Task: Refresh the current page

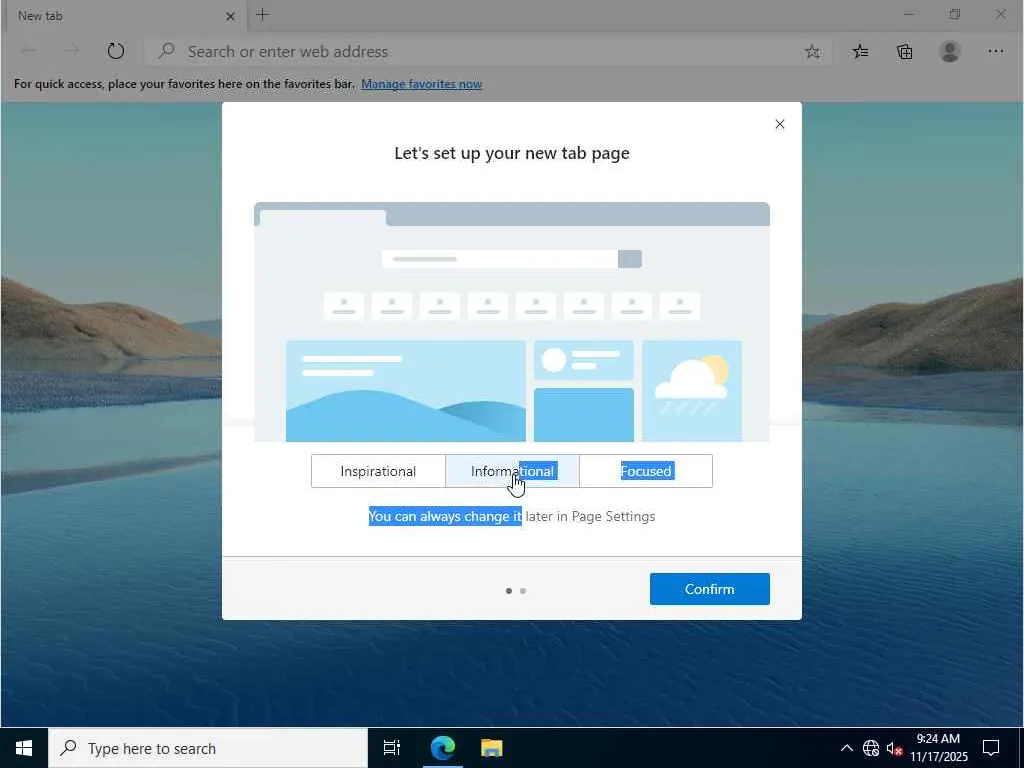Action: coord(116,51)
